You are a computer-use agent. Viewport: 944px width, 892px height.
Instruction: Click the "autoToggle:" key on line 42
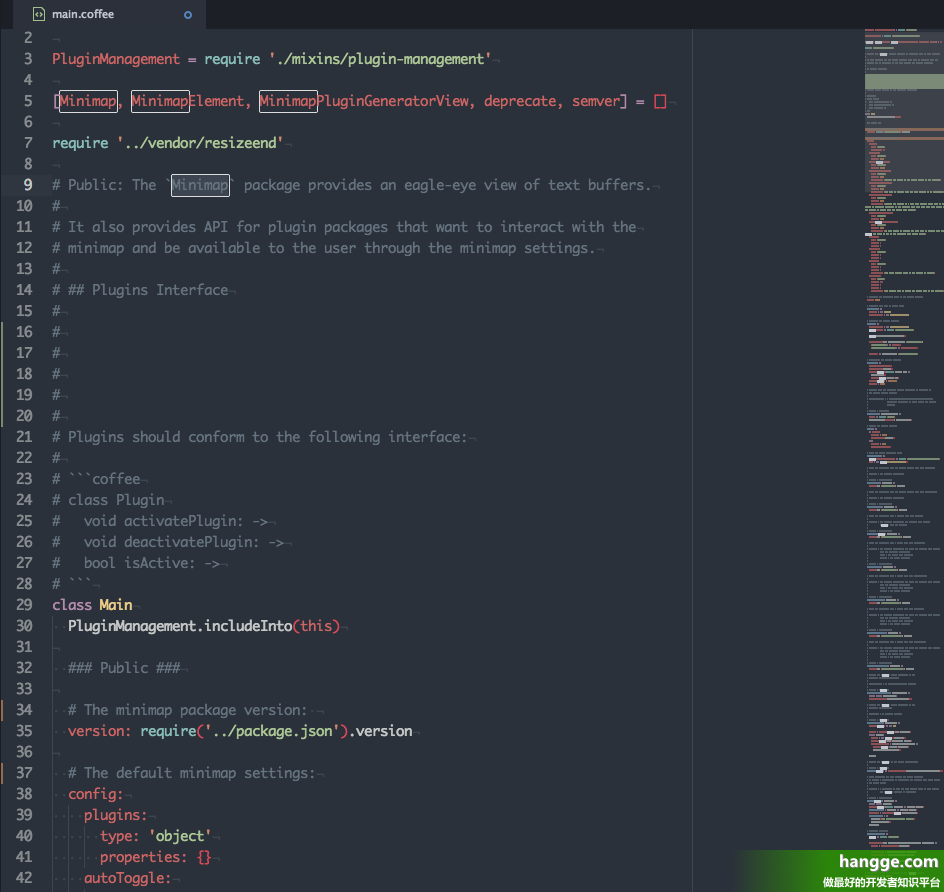click(128, 878)
